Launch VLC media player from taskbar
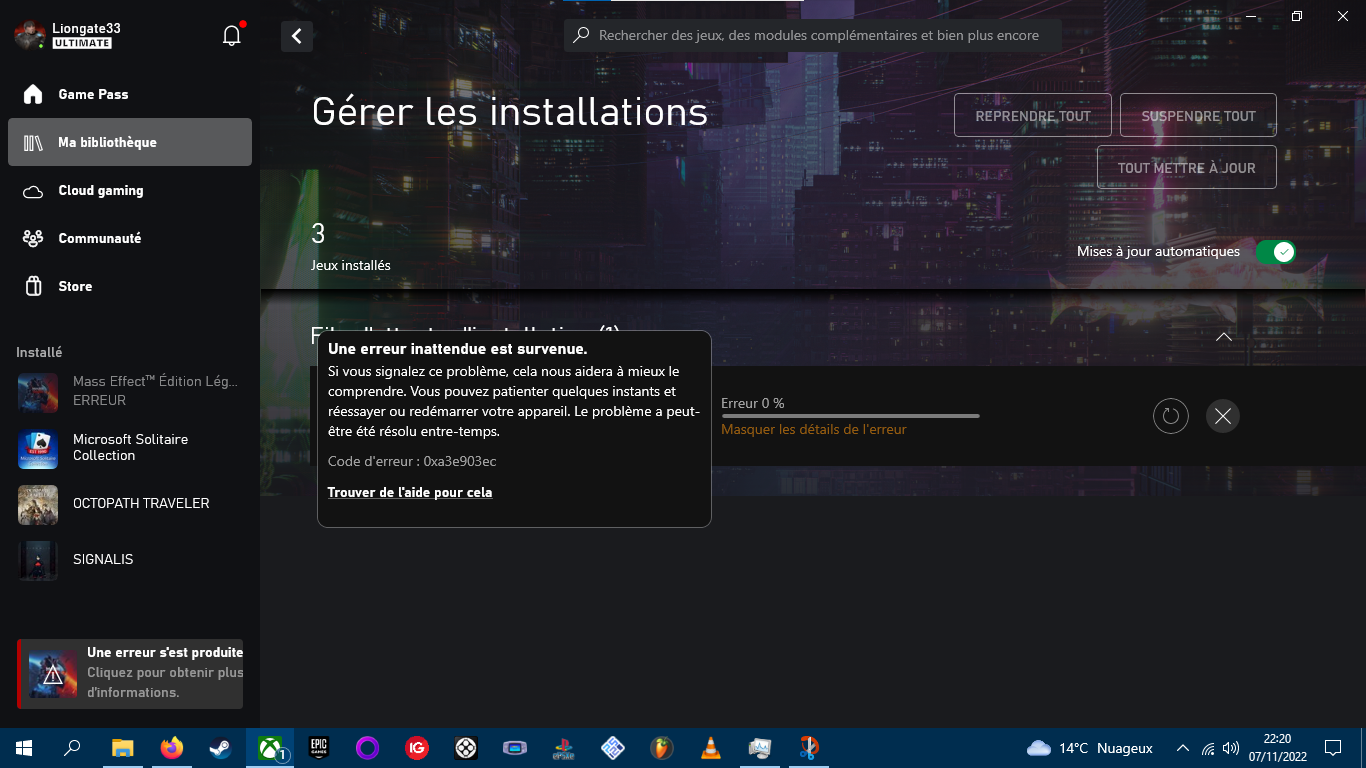Image resolution: width=1366 pixels, height=768 pixels. point(711,748)
